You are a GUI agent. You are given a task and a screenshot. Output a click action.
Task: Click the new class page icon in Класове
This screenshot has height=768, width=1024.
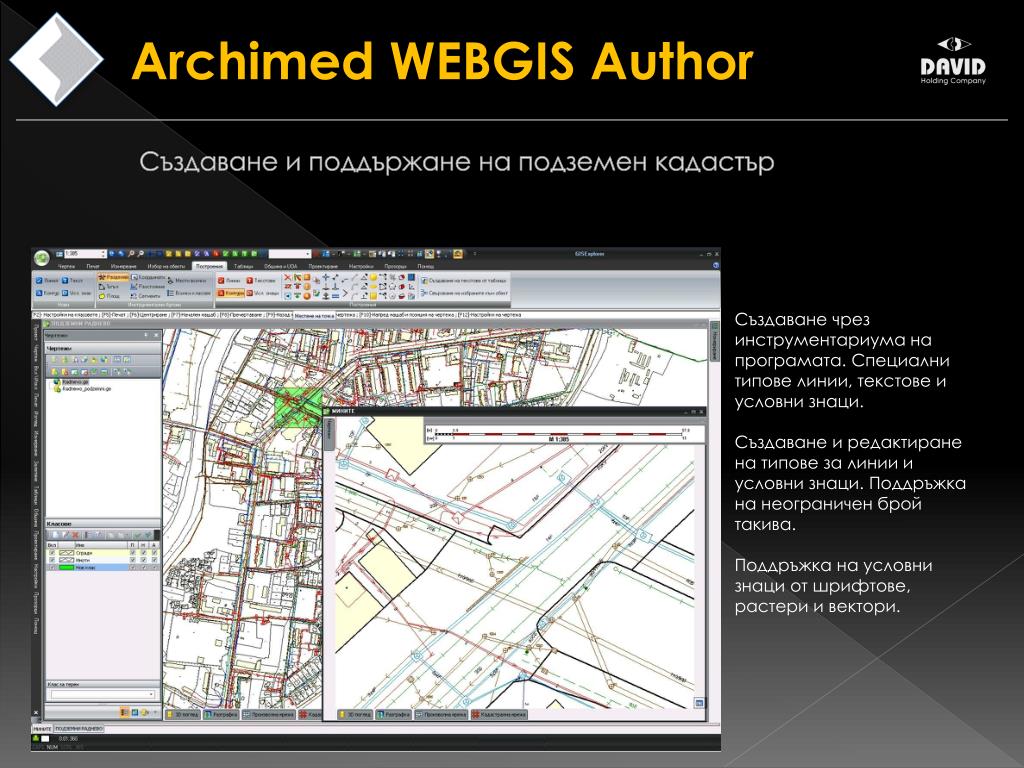56,535
